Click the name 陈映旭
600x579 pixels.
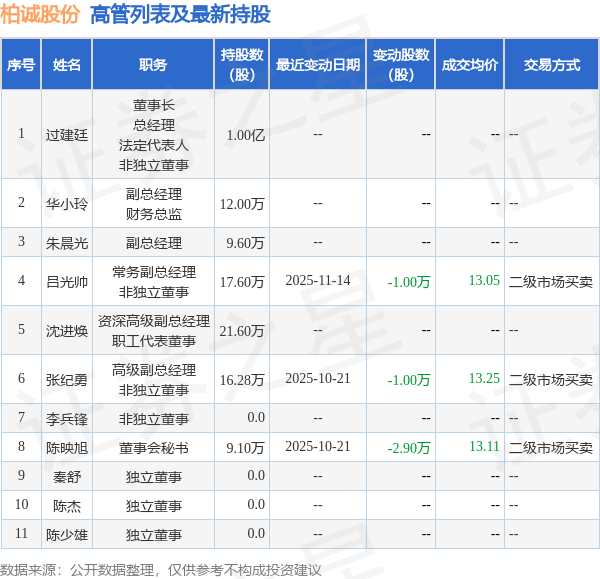coord(67,448)
